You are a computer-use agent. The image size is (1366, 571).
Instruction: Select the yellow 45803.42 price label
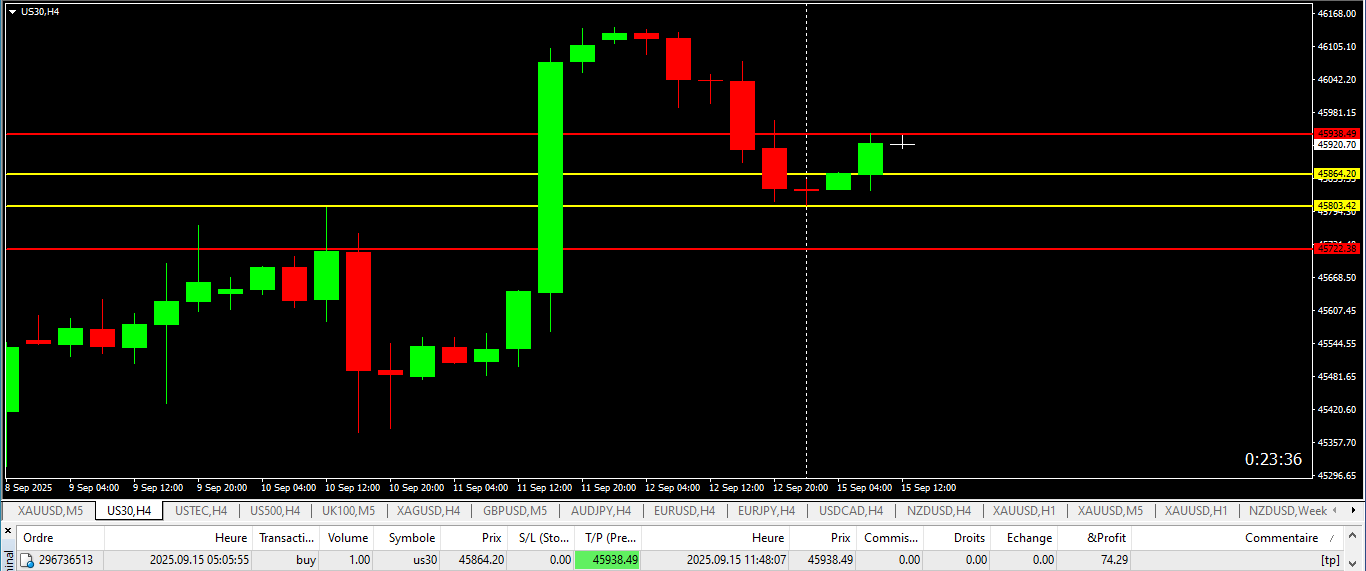tap(1337, 205)
